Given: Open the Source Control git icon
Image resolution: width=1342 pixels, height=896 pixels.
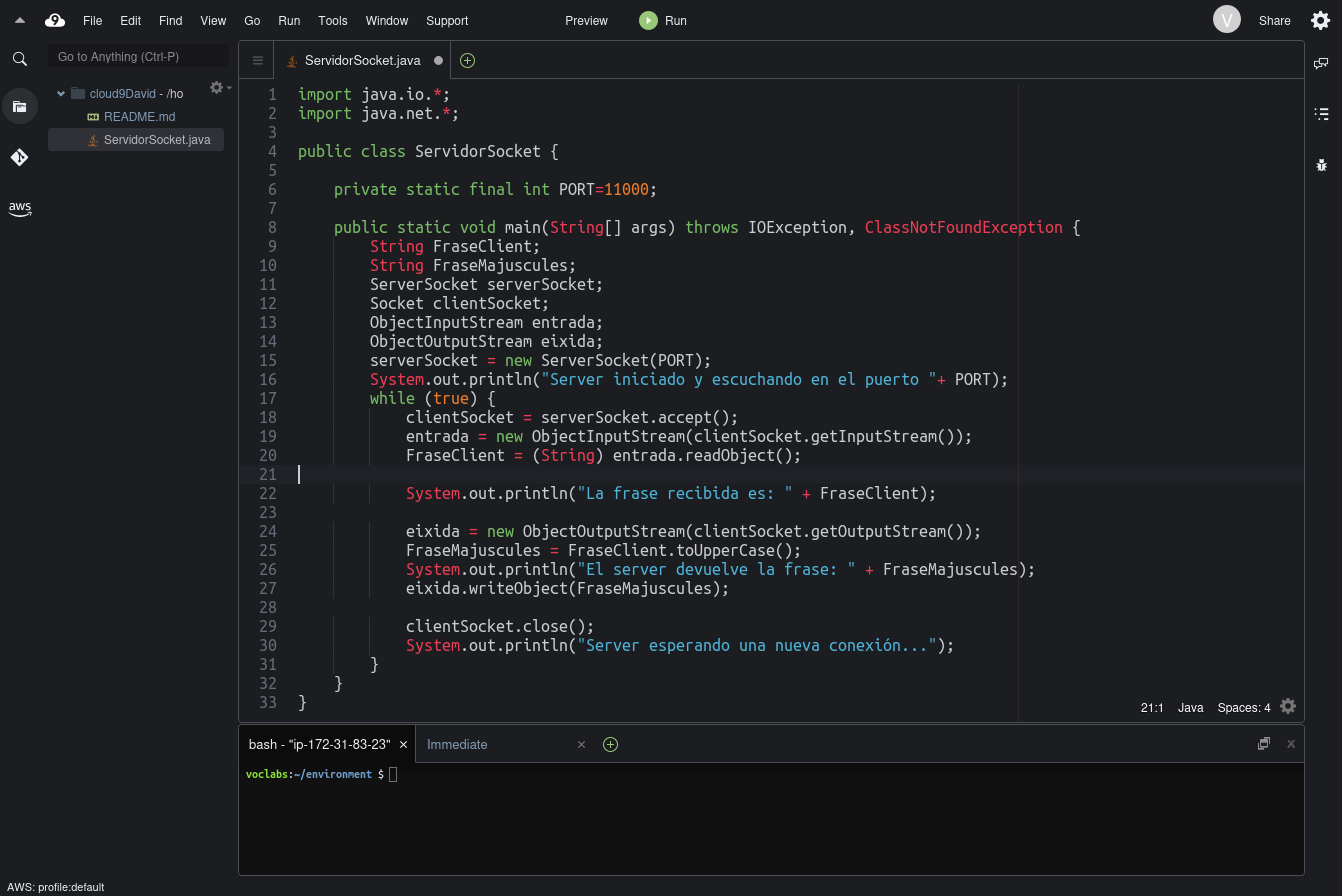Looking at the screenshot, I should pyautogui.click(x=20, y=157).
